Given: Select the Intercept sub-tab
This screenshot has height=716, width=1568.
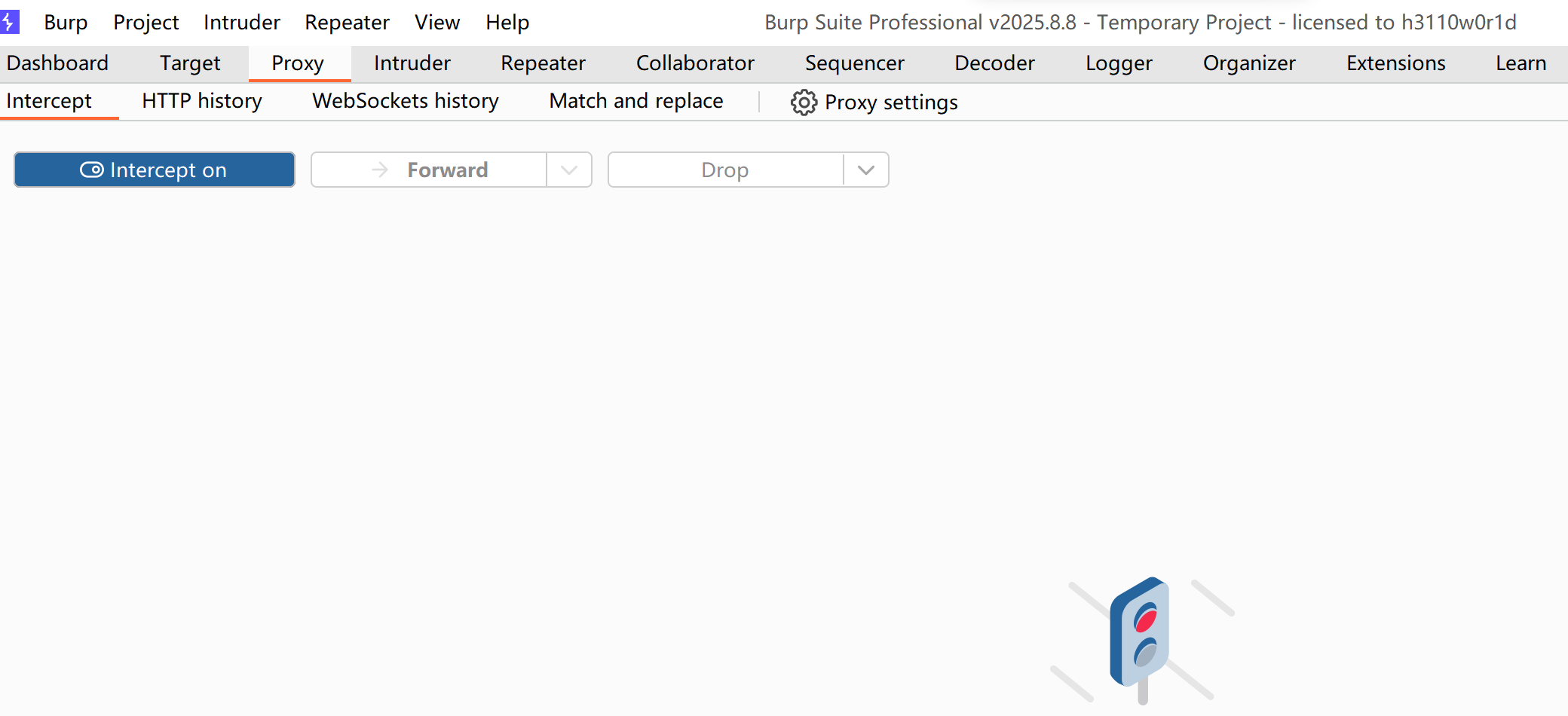Looking at the screenshot, I should 49,101.
